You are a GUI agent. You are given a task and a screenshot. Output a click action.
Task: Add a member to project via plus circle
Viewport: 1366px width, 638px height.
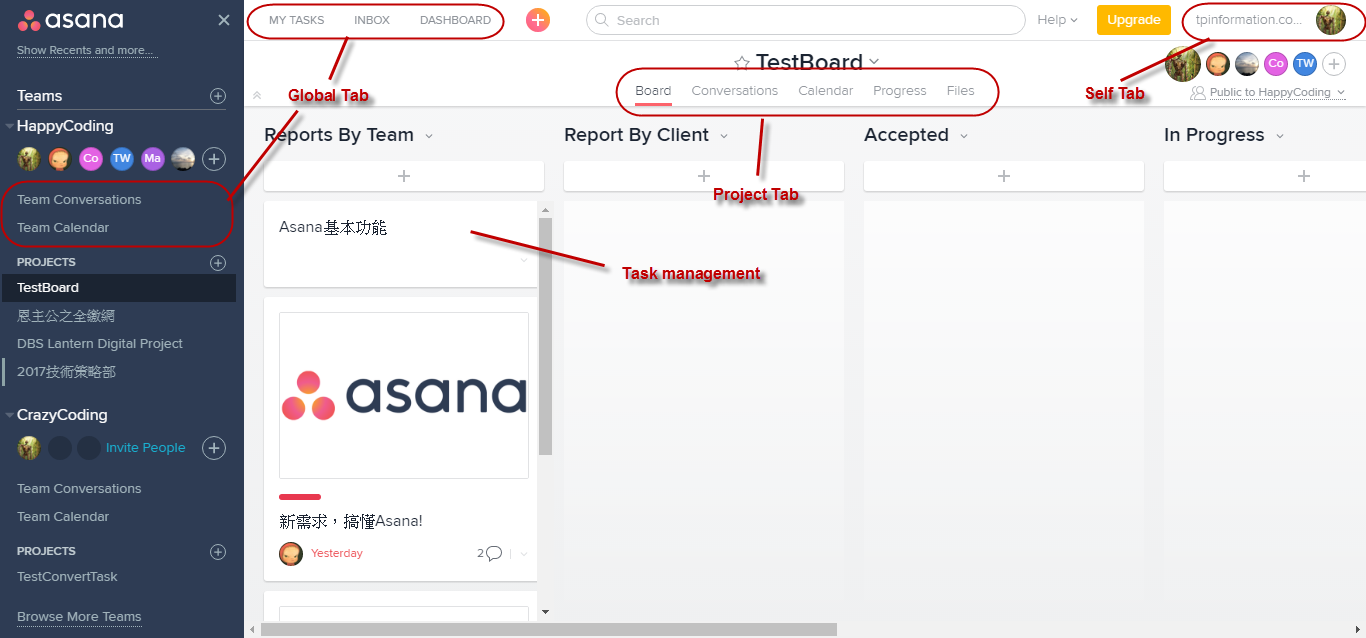click(x=1334, y=64)
